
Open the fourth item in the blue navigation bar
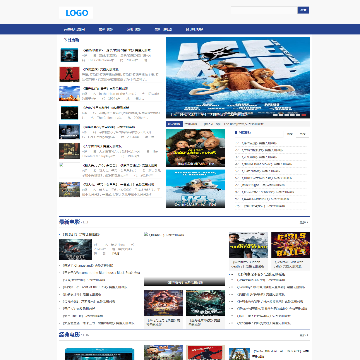[163, 29]
